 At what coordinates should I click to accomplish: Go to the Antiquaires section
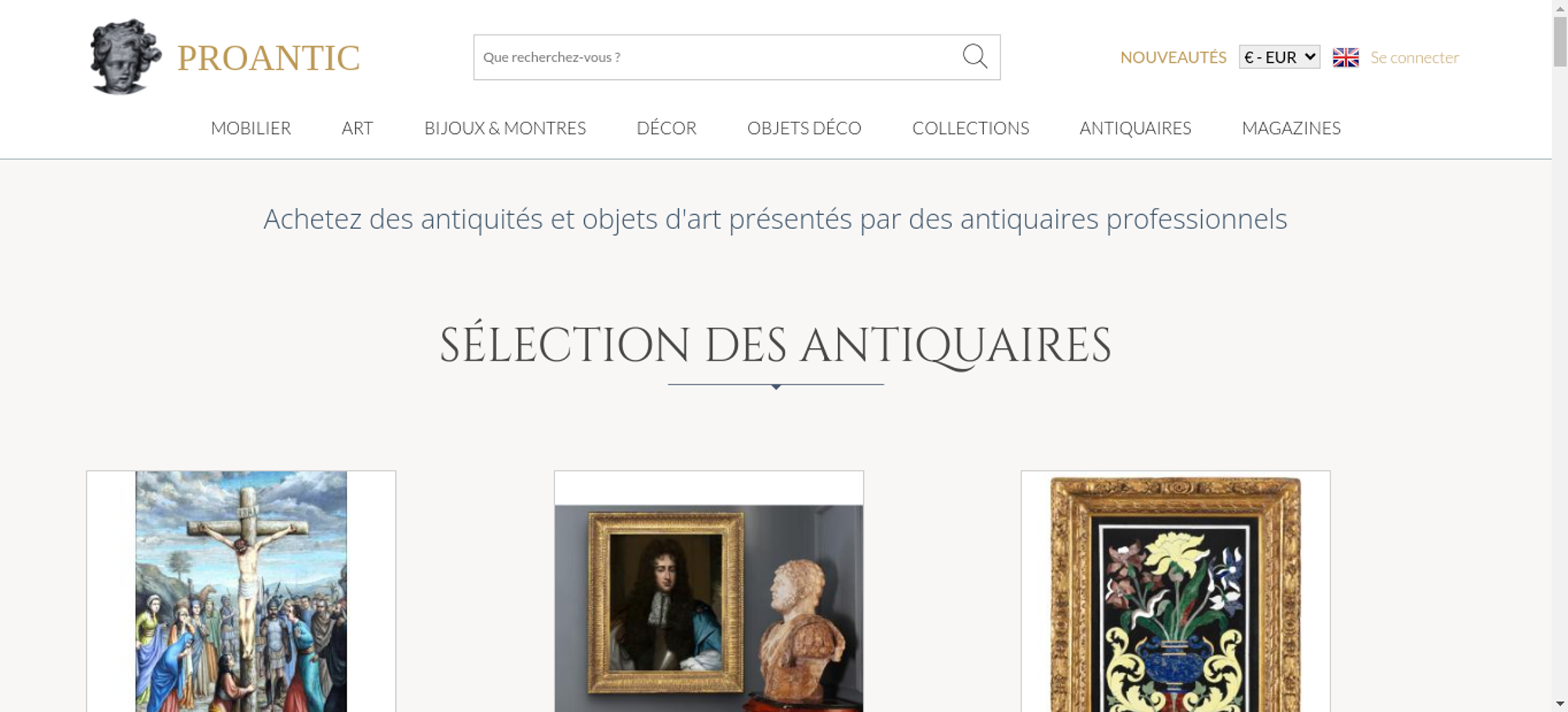1135,128
